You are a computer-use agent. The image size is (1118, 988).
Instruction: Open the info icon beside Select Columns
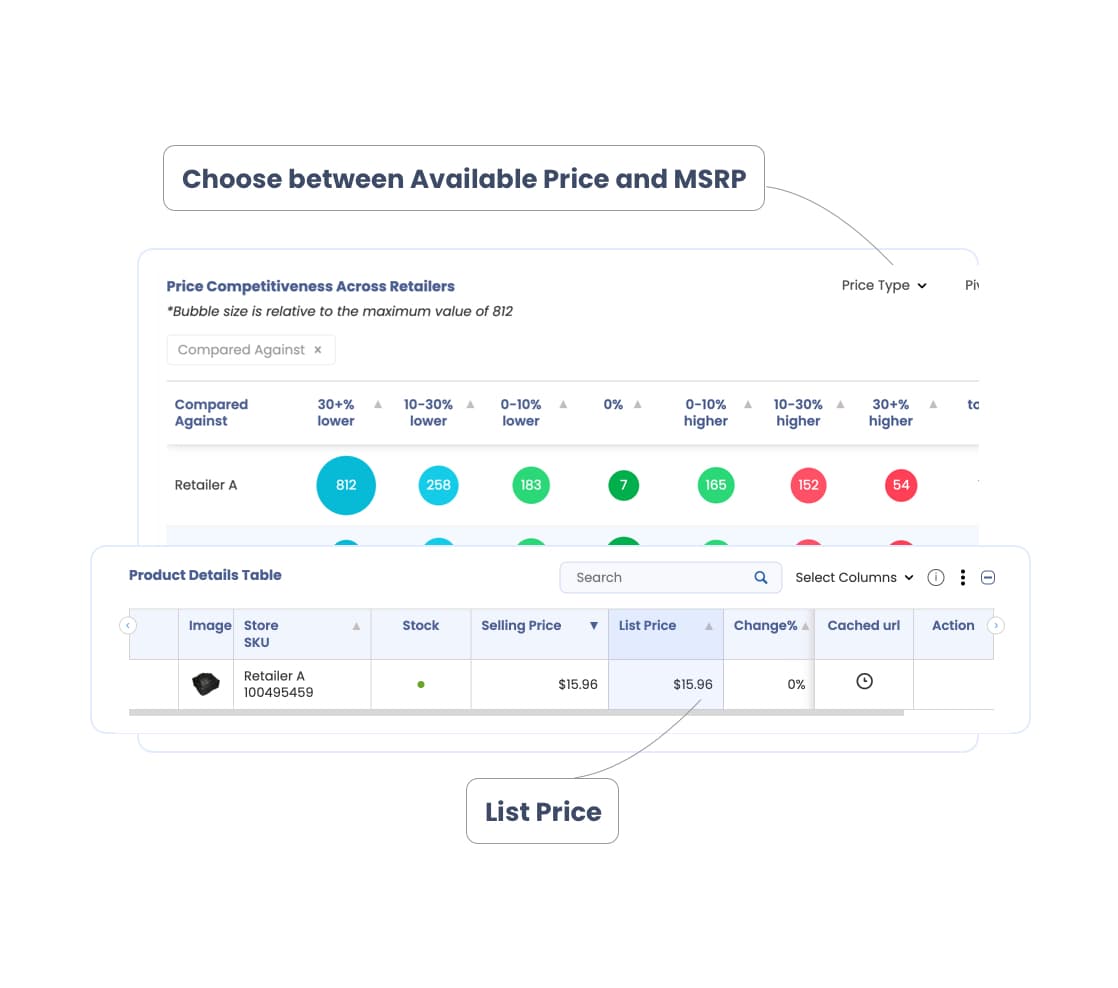click(x=935, y=577)
